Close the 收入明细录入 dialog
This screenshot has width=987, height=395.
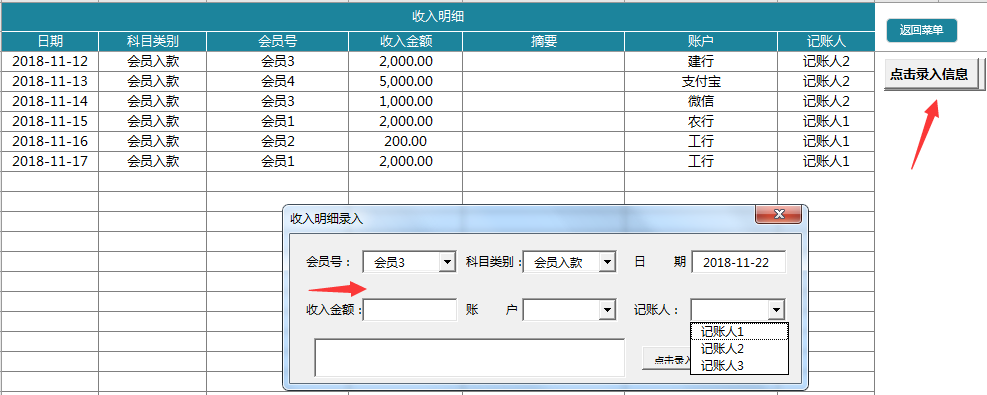pos(779,214)
